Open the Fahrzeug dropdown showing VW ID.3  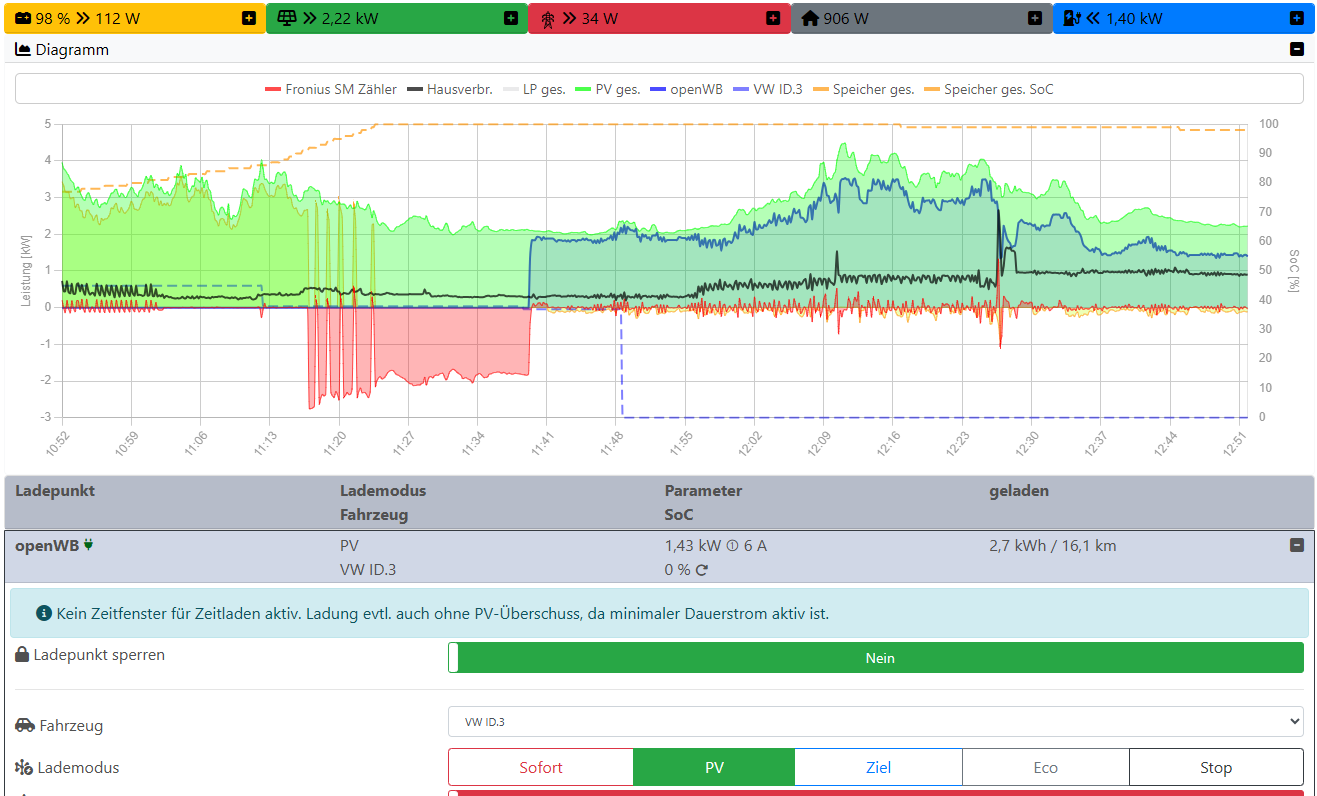(x=875, y=721)
